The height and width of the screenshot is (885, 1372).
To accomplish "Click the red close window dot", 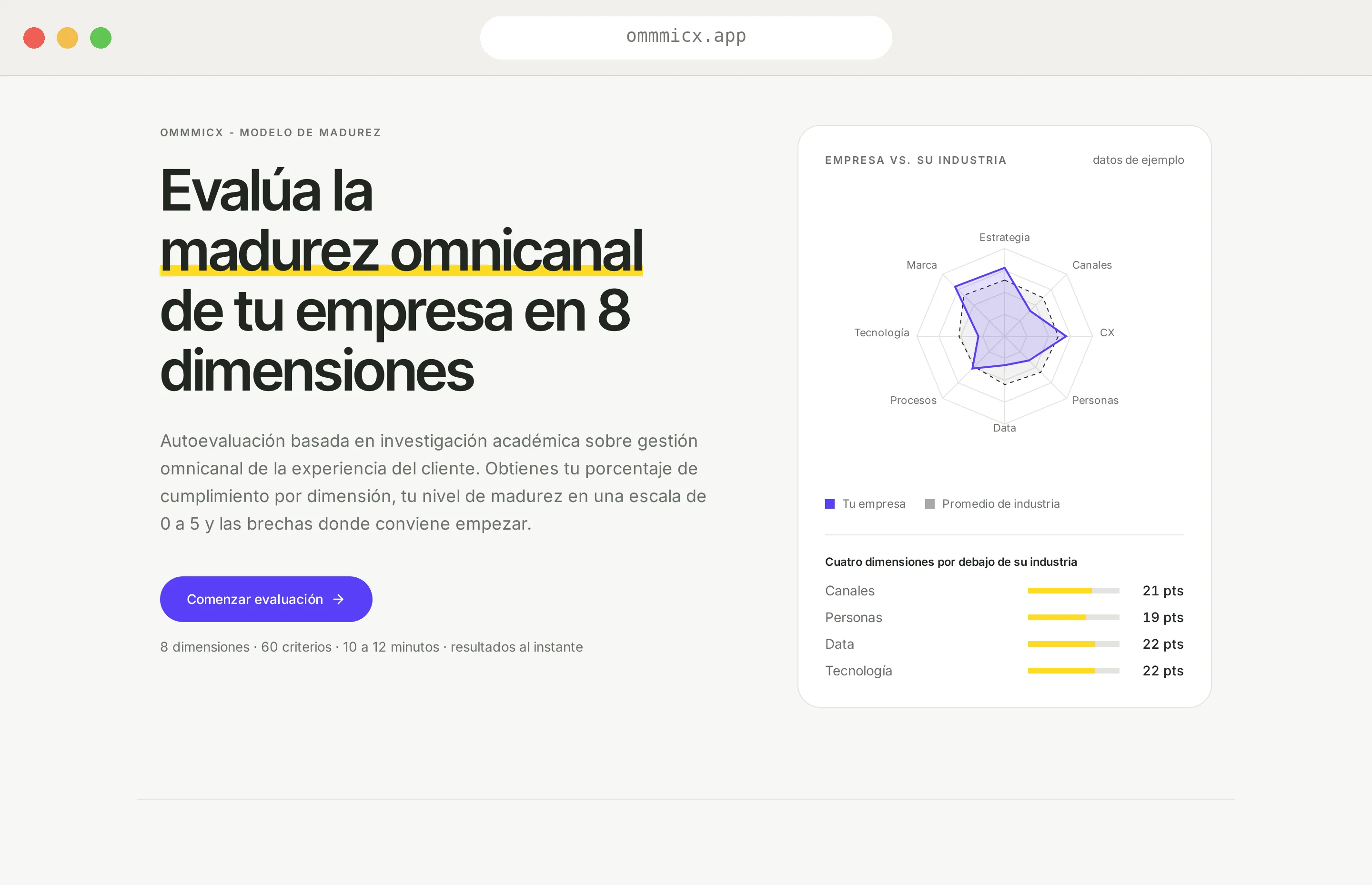I will click(34, 38).
